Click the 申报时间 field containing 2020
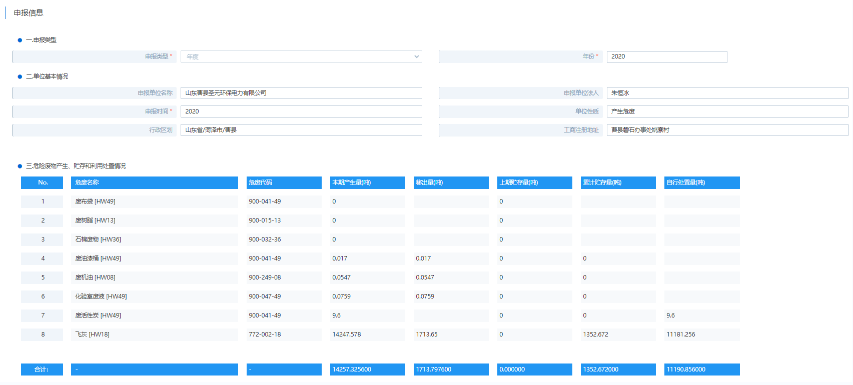The image size is (853, 385). click(x=301, y=111)
